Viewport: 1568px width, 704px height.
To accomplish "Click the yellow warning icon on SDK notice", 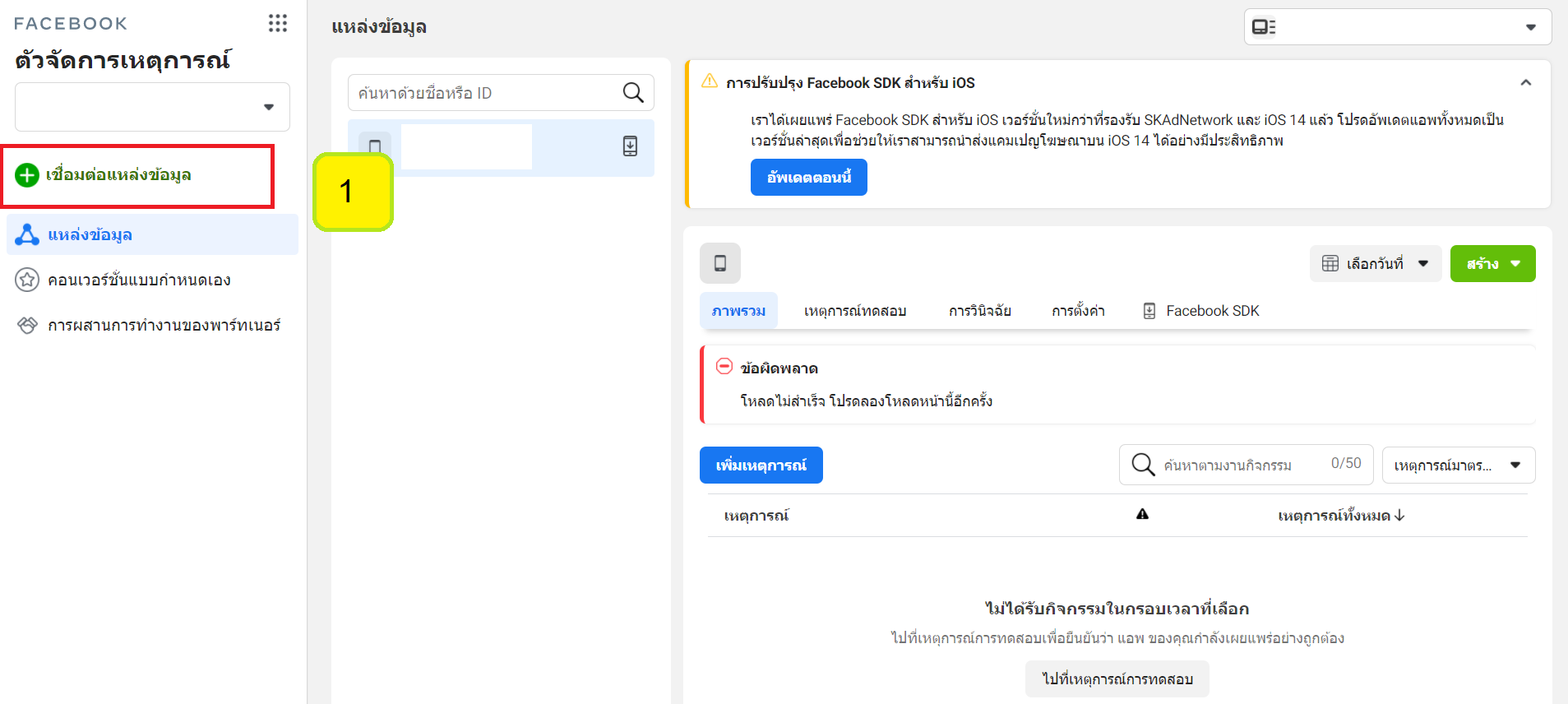I will [709, 81].
